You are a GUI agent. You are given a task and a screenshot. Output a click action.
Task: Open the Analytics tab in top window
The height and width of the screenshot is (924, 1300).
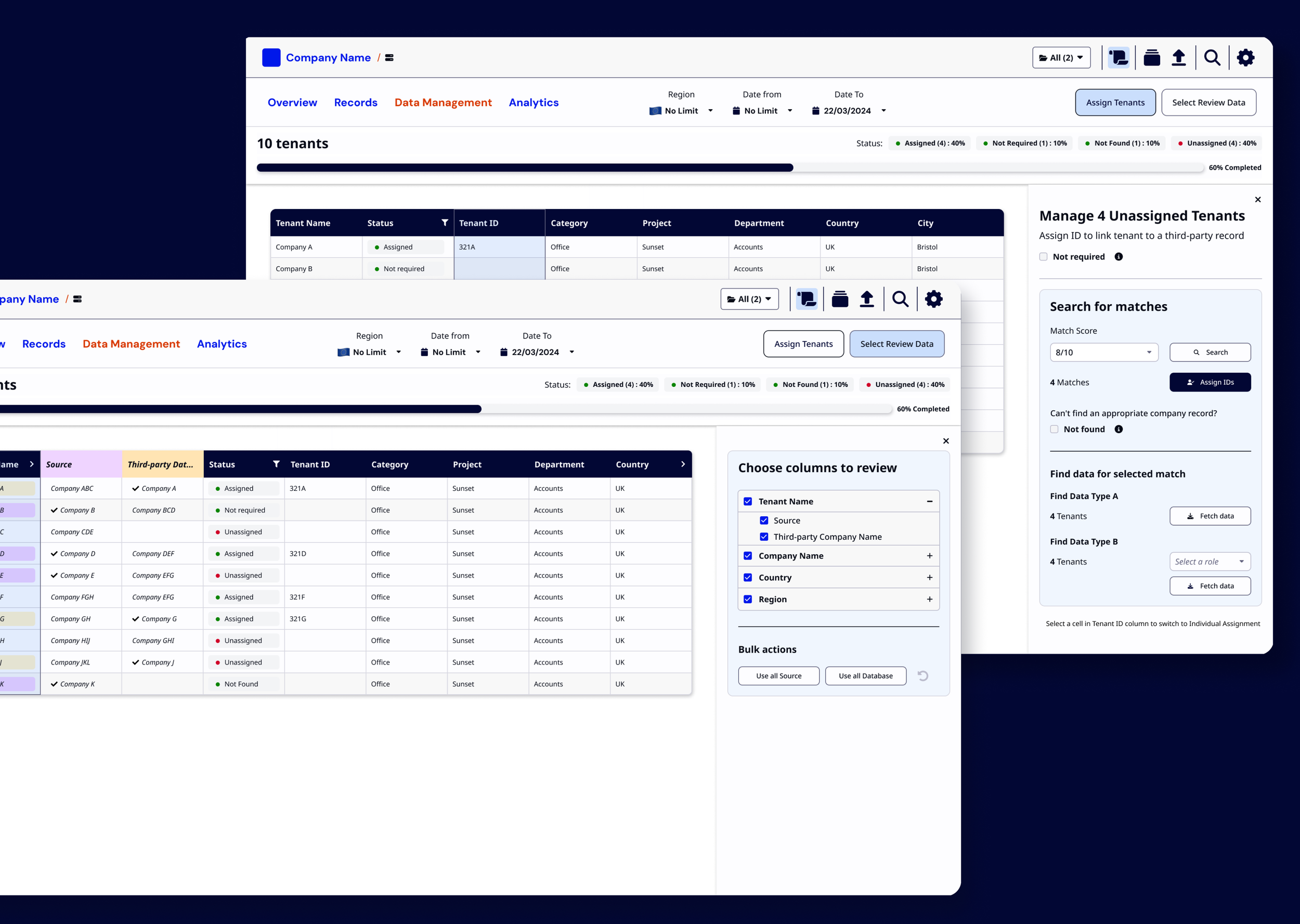(533, 102)
